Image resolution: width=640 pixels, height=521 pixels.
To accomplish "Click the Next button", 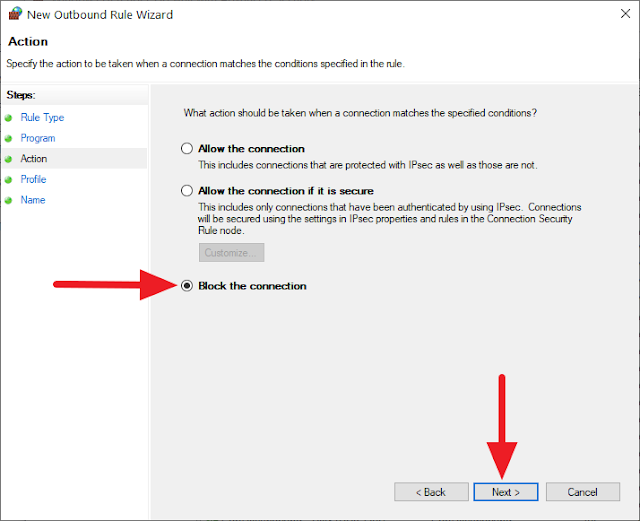I will pyautogui.click(x=506, y=492).
